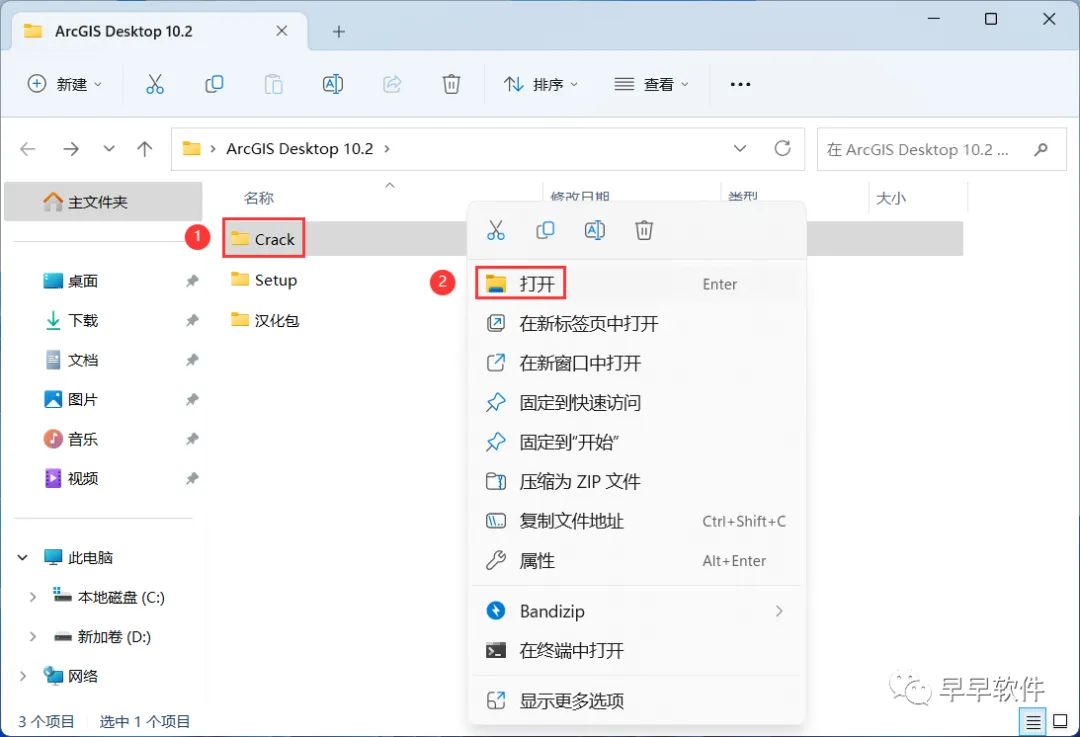The height and width of the screenshot is (737, 1080).
Task: Click the Paste icon in the toolbar
Action: tap(273, 84)
